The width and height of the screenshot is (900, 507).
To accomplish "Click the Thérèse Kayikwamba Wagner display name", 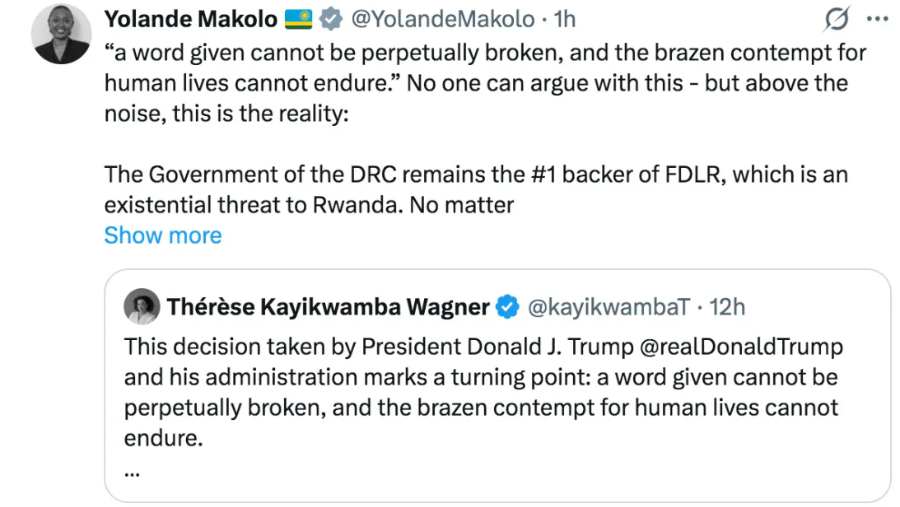I will (328, 307).
